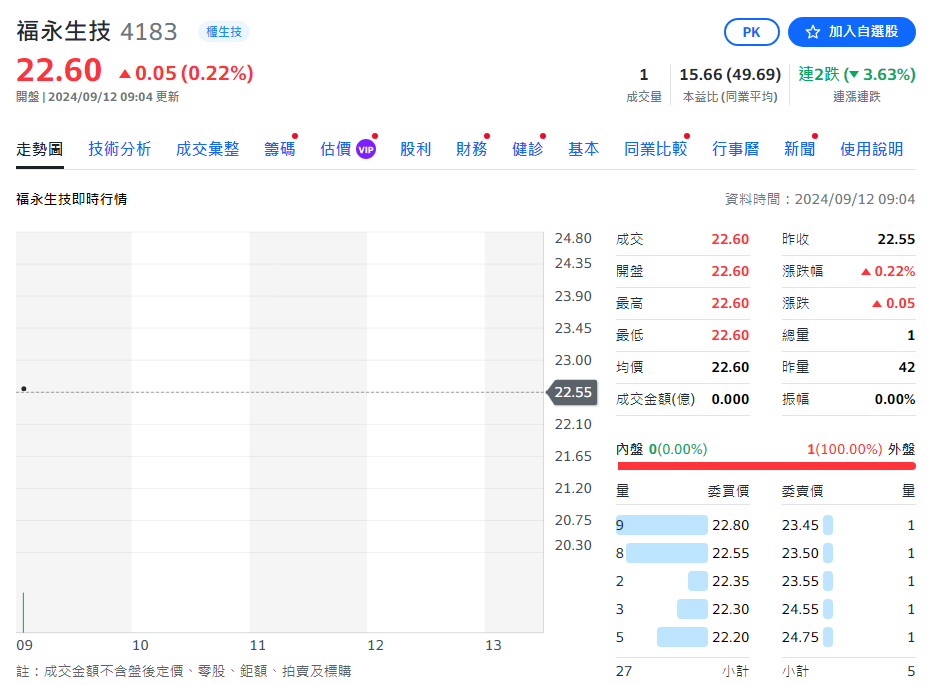
Task: Click the 均價 label in the quote table
Action: [629, 367]
